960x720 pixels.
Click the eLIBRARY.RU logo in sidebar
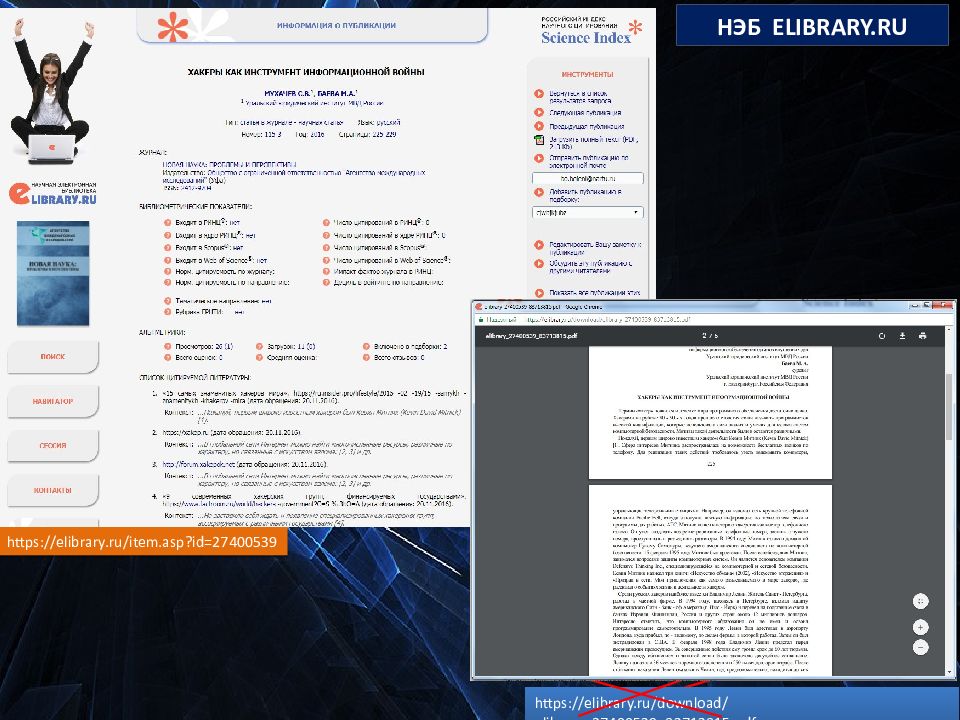(x=53, y=193)
